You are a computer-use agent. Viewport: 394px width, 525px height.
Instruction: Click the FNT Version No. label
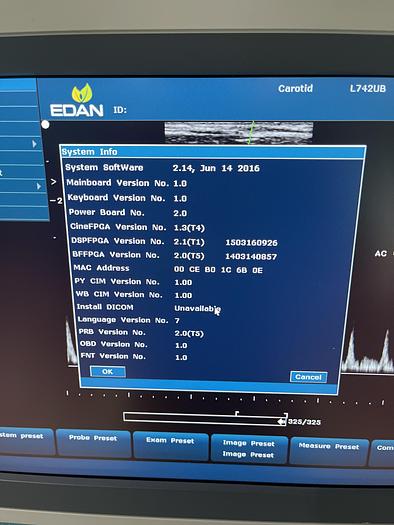(113, 356)
